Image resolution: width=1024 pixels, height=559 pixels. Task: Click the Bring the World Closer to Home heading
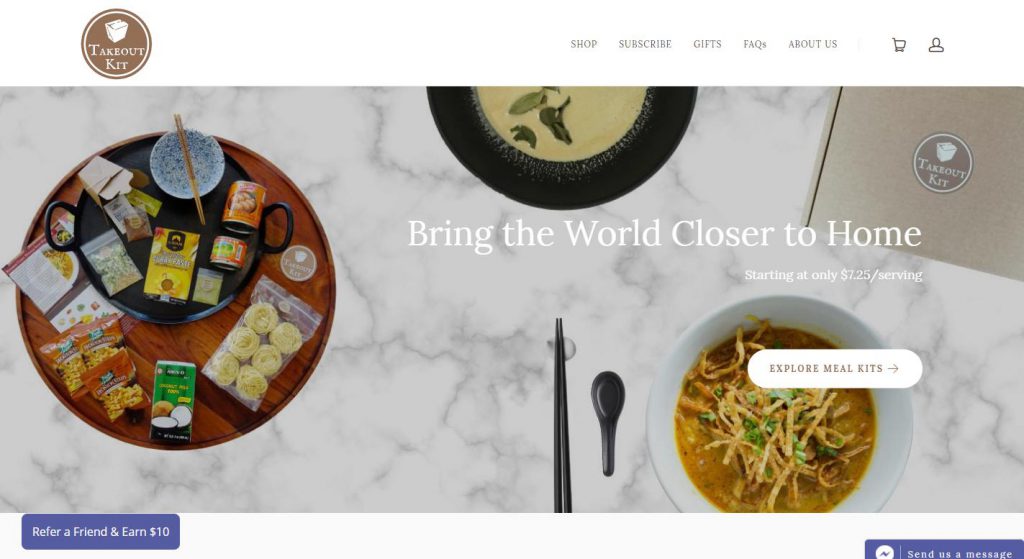pyautogui.click(x=664, y=234)
